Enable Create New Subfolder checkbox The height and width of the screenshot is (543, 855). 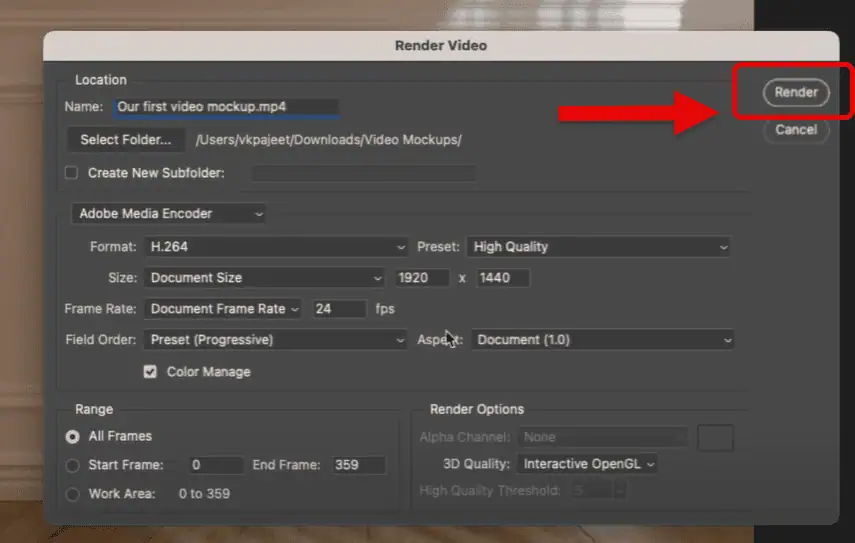click(71, 173)
